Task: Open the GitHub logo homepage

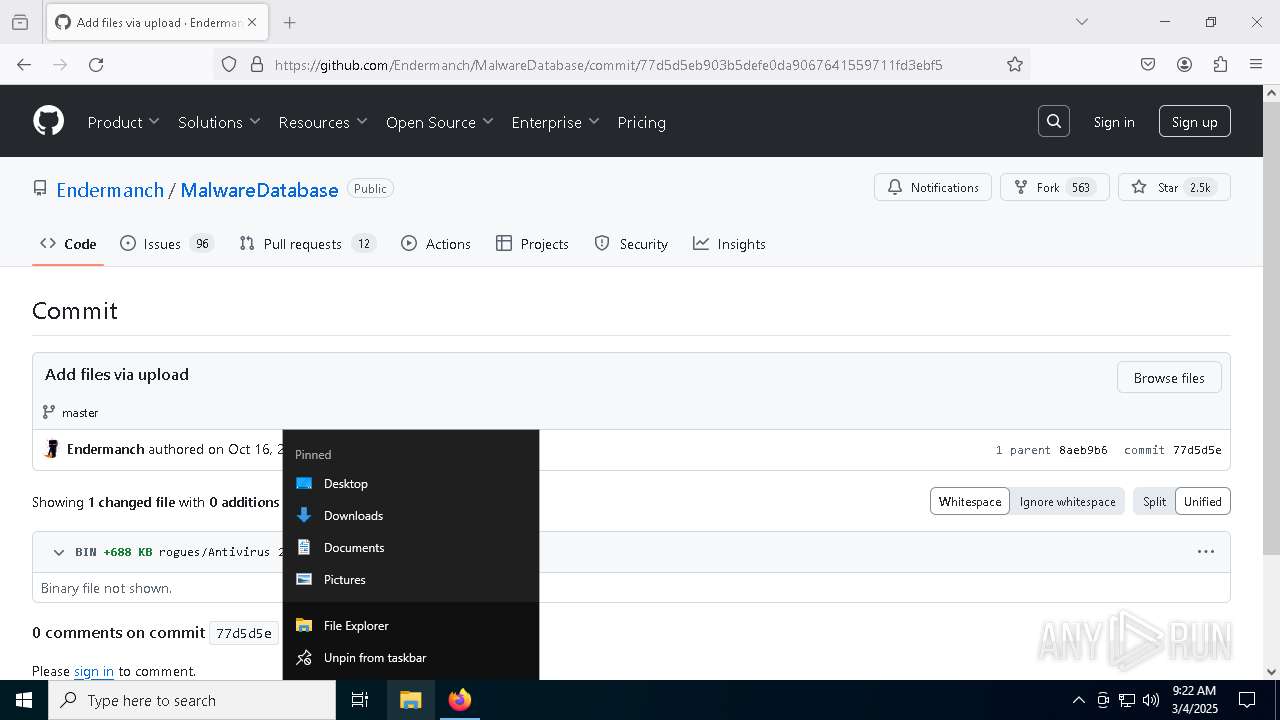Action: tap(48, 121)
